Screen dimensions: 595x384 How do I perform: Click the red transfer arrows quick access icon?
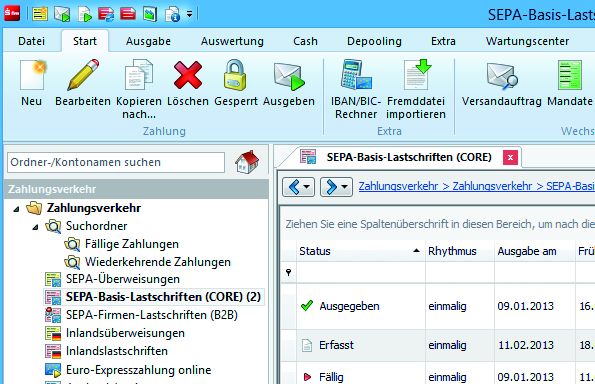click(106, 14)
